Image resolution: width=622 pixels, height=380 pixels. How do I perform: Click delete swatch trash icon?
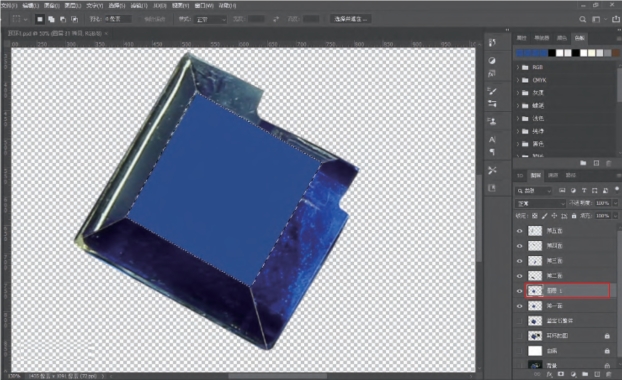coord(608,163)
